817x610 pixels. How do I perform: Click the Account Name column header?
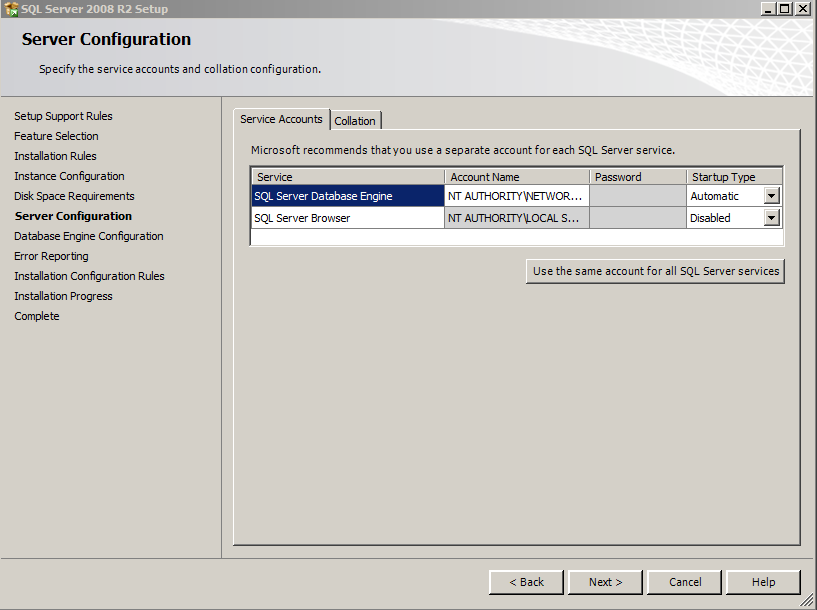click(x=517, y=177)
